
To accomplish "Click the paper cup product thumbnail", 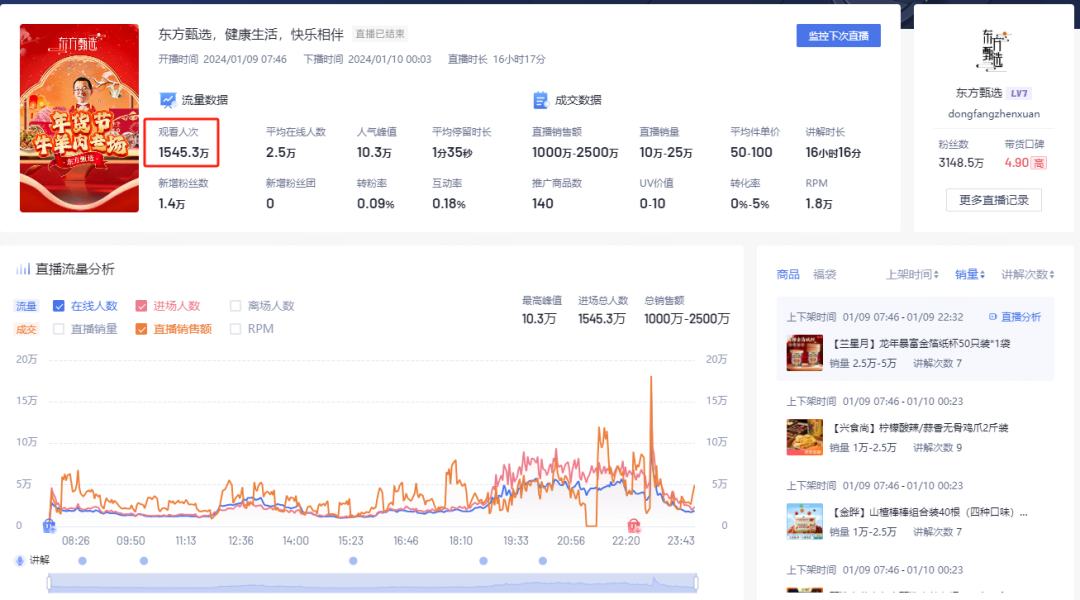I will point(804,353).
